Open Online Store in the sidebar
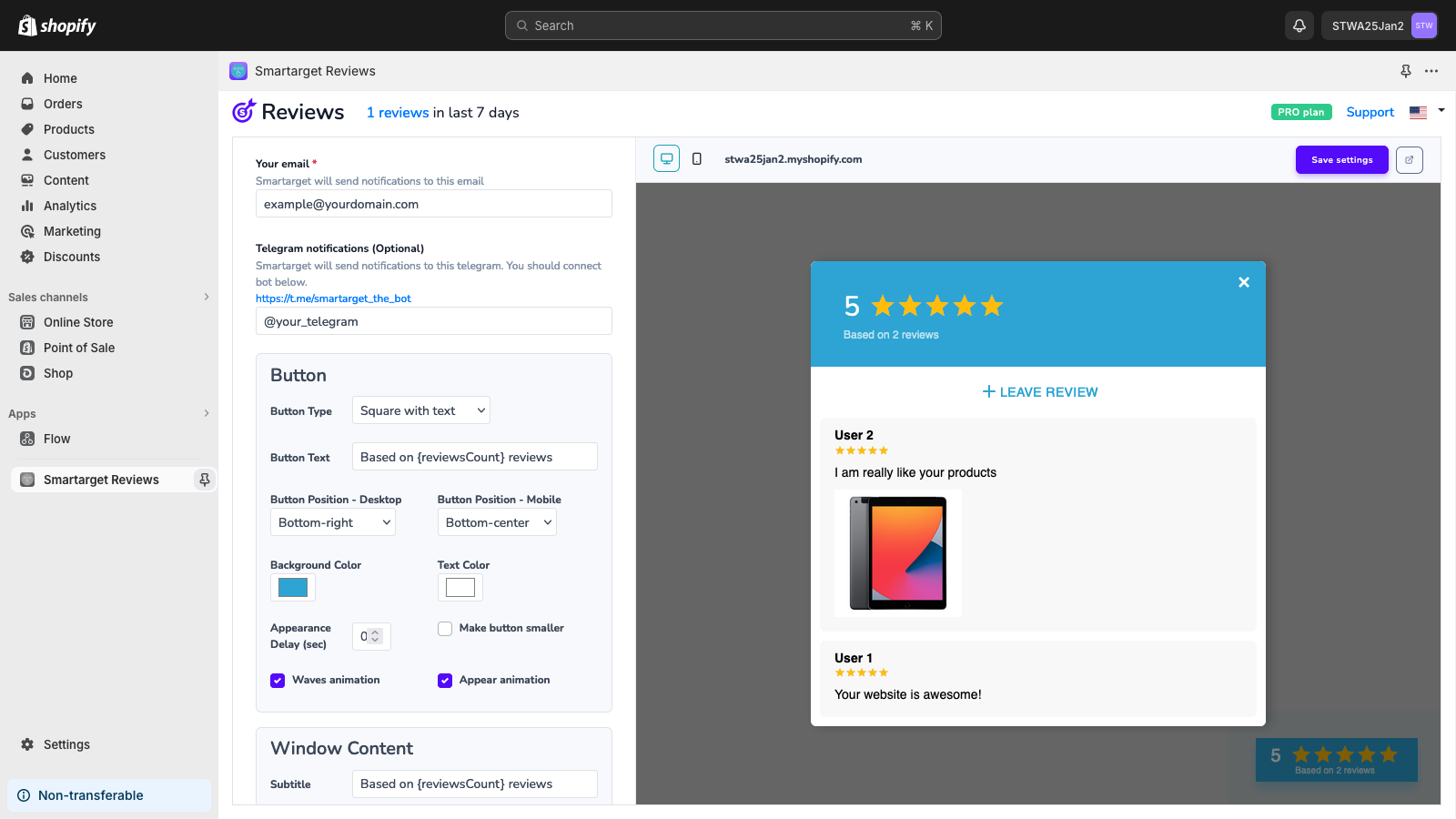 click(x=78, y=322)
